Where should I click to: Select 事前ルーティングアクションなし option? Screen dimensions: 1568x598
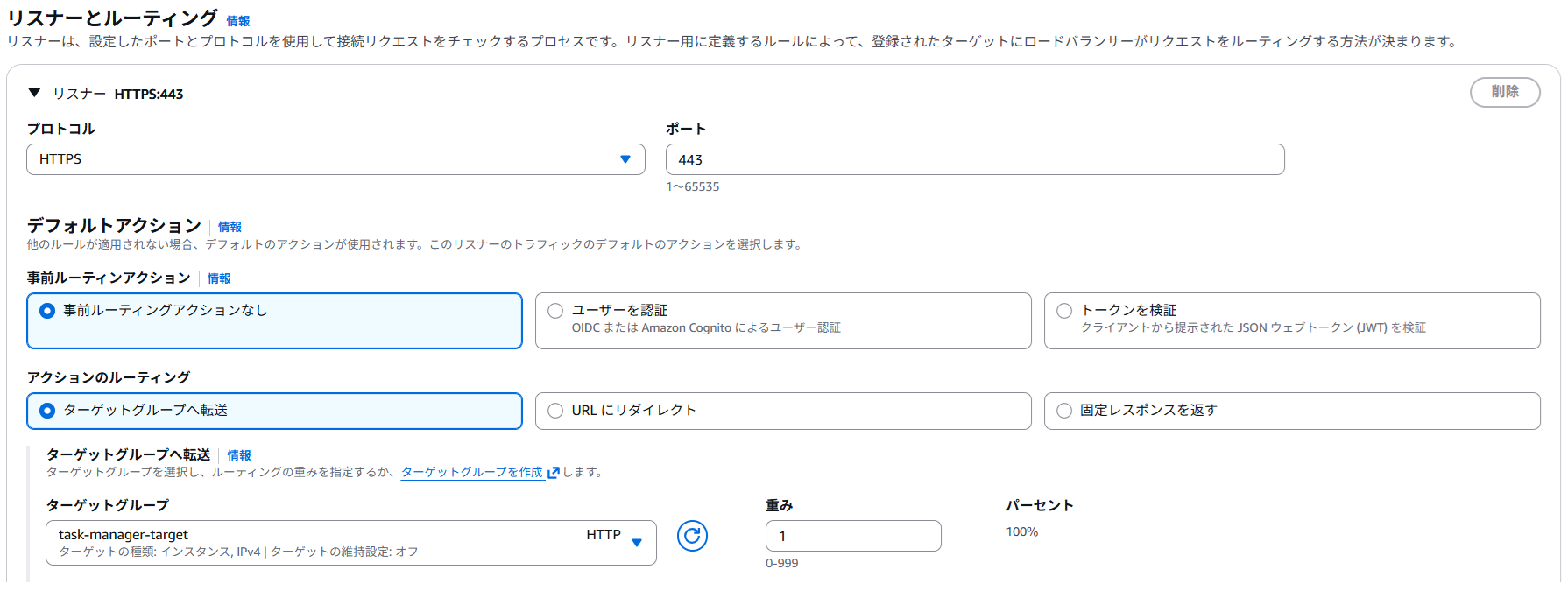[46, 311]
